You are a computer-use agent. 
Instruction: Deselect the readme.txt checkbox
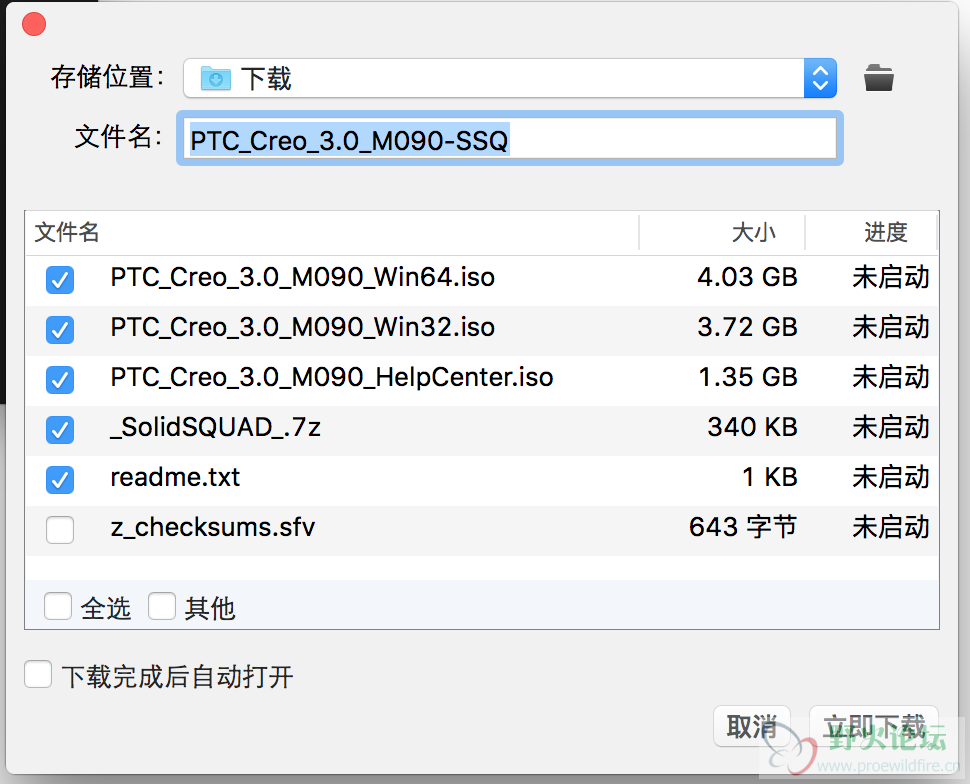coord(60,479)
